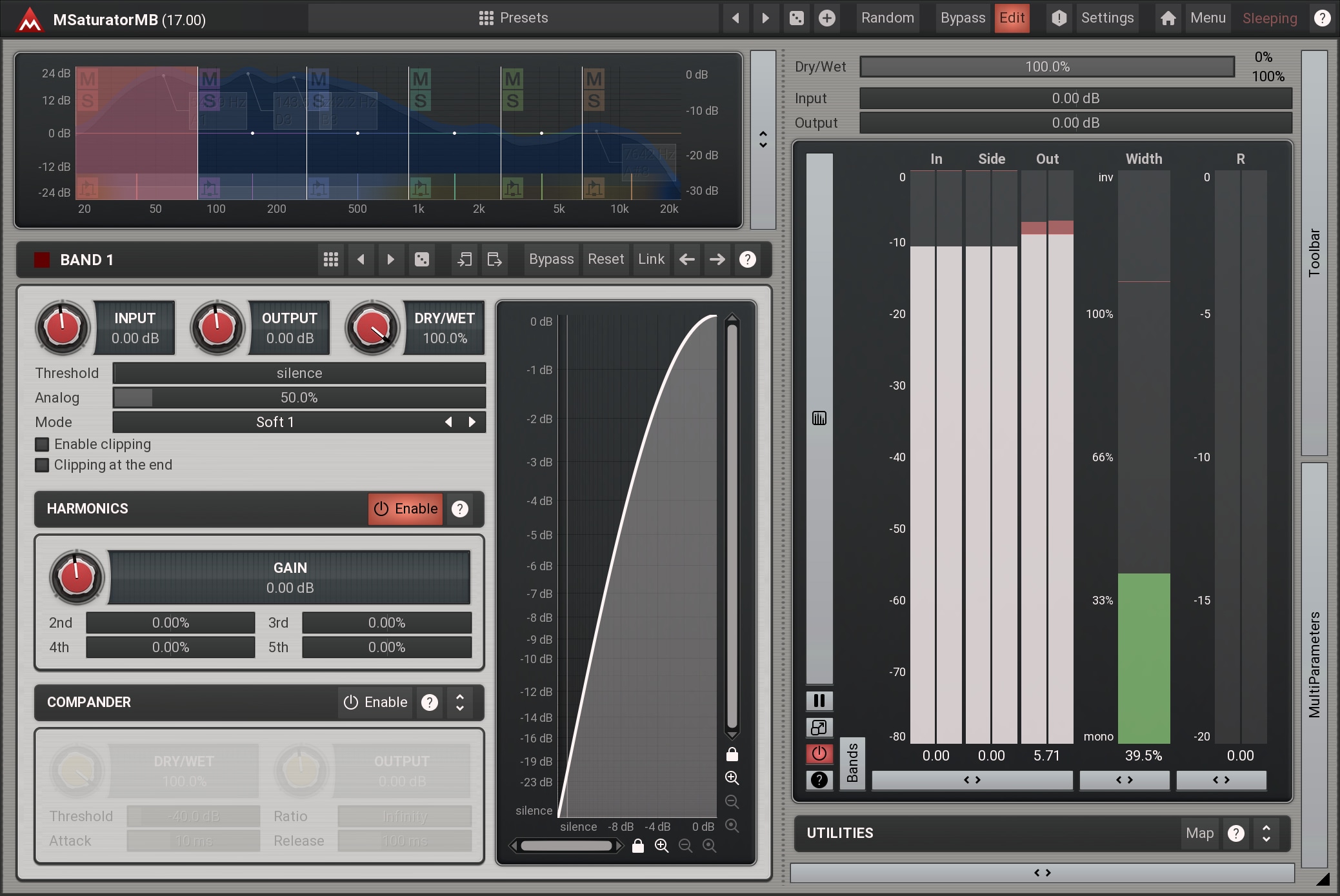
Task: Check the Clipping at the end option
Action: click(x=43, y=465)
